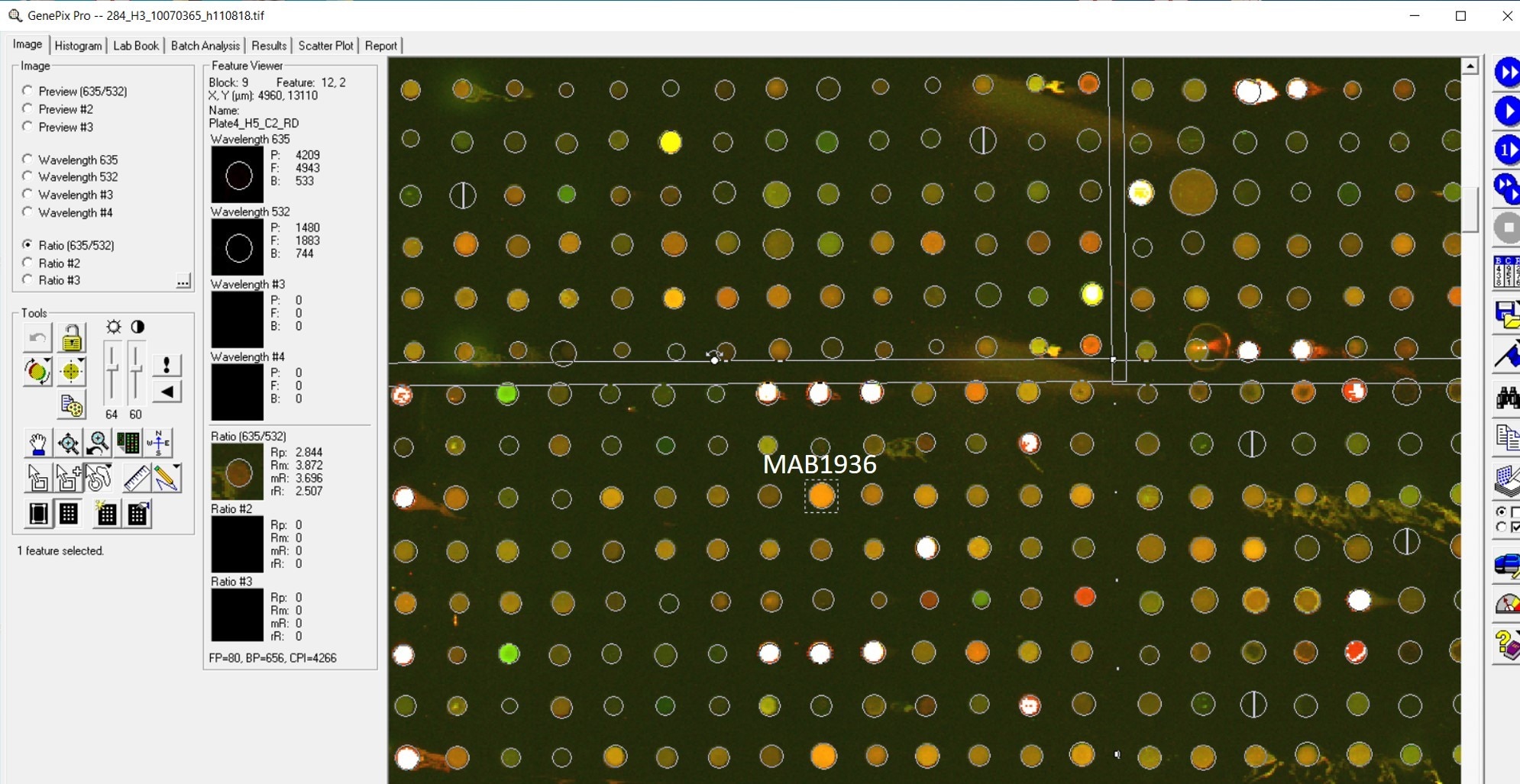Choose the Ratio #2 radio button
Viewport: 1520px width, 784px height.
[27, 263]
